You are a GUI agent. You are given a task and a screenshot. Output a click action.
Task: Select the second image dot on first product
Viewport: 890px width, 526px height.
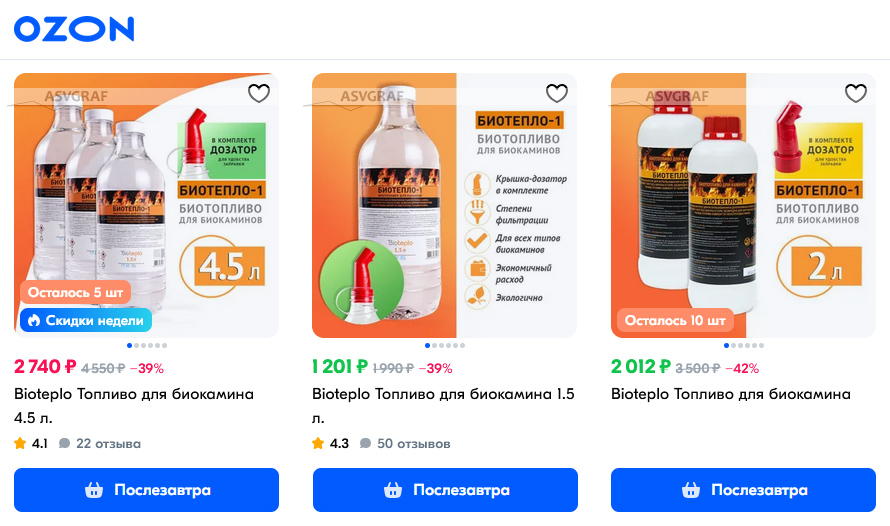(x=136, y=346)
